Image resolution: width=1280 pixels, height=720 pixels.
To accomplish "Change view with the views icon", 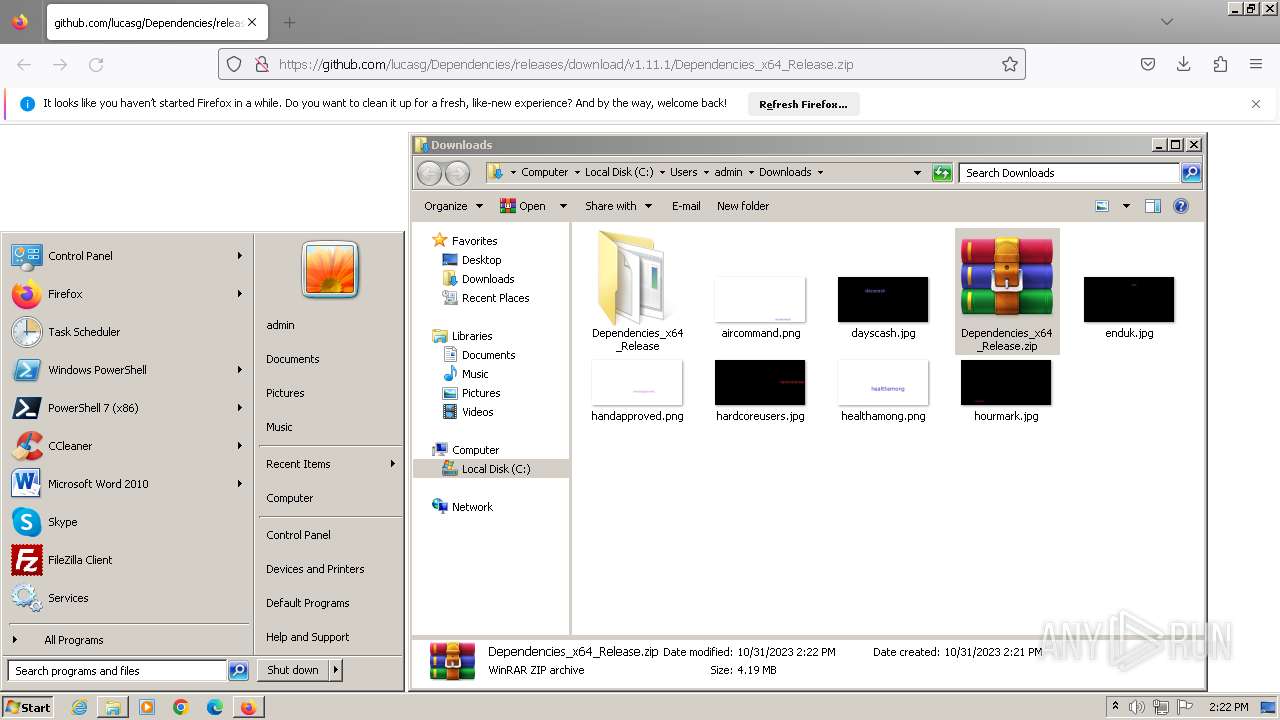I will 1102,206.
